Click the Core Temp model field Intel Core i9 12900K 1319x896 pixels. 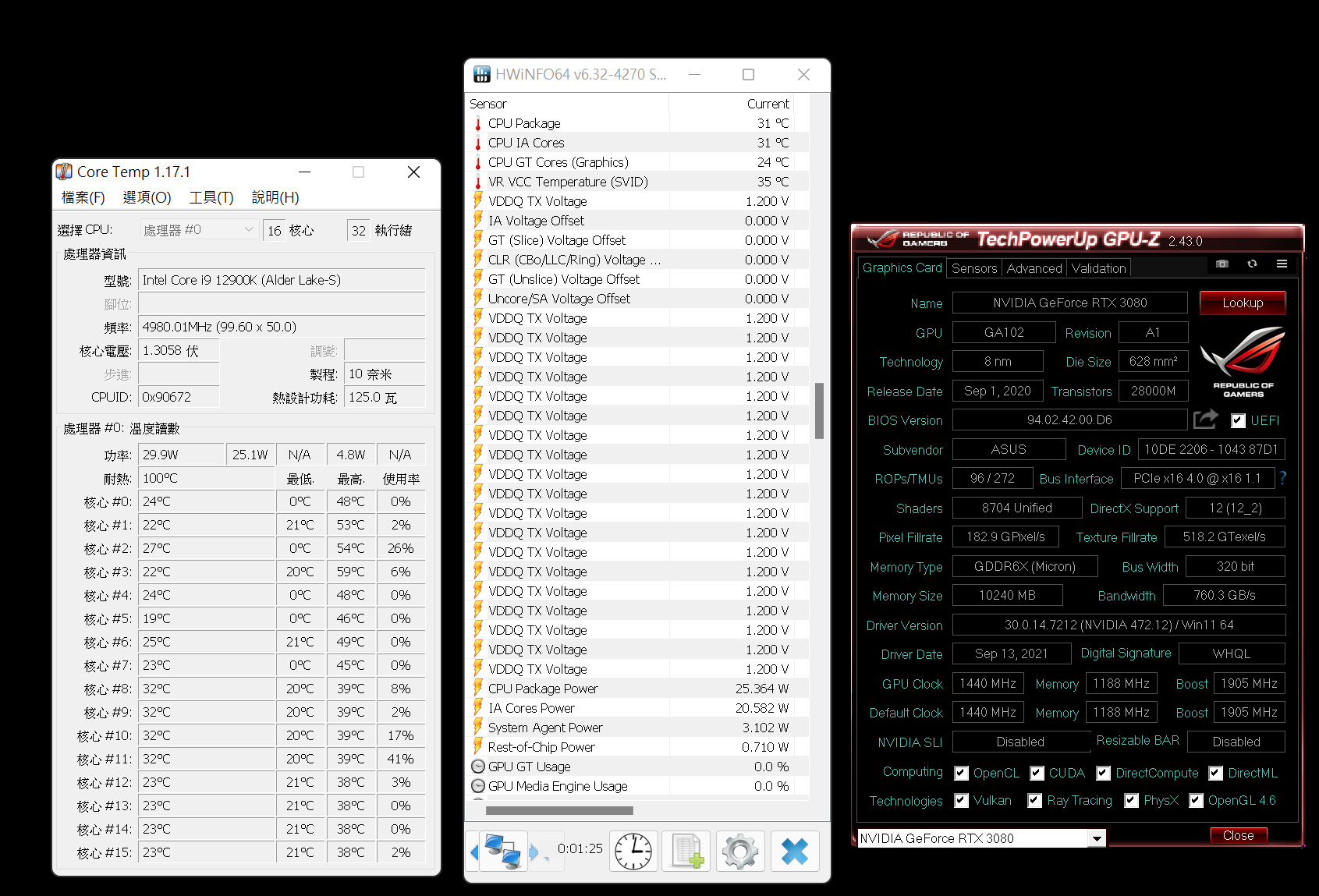tap(282, 280)
